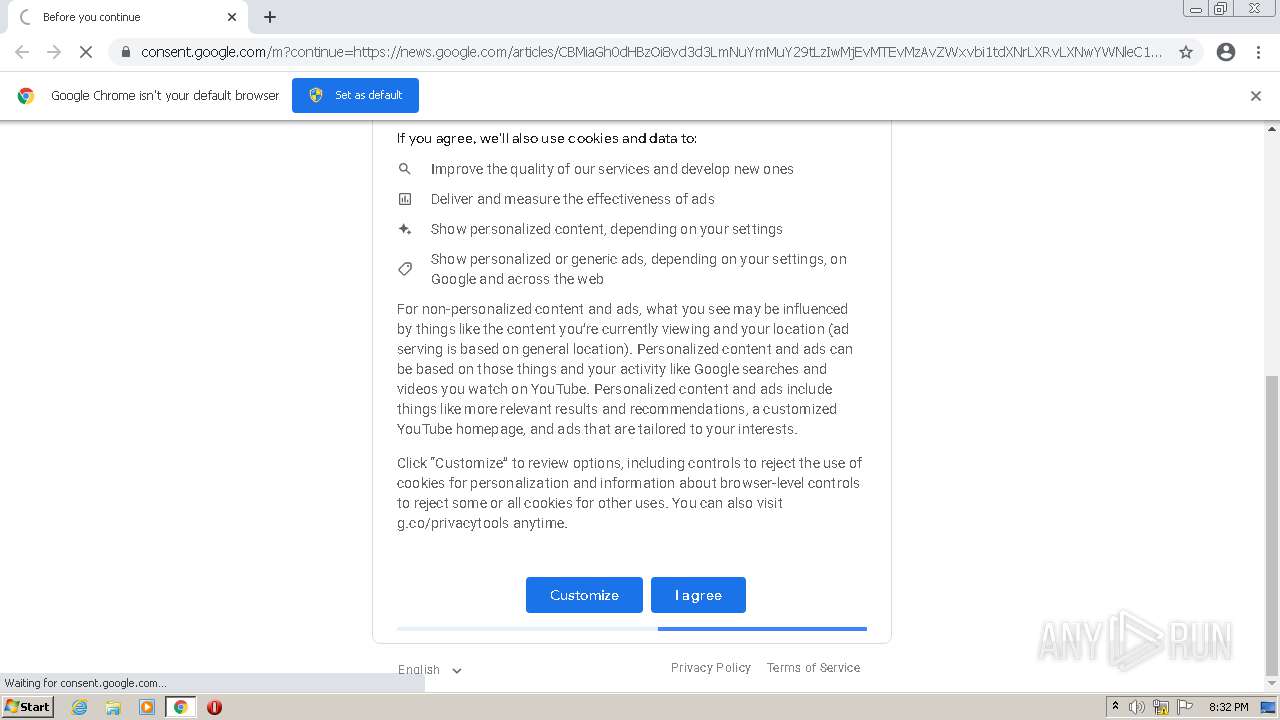Screen dimensions: 1280x720
Task: Open the Chrome profile account icon
Action: [x=1226, y=52]
